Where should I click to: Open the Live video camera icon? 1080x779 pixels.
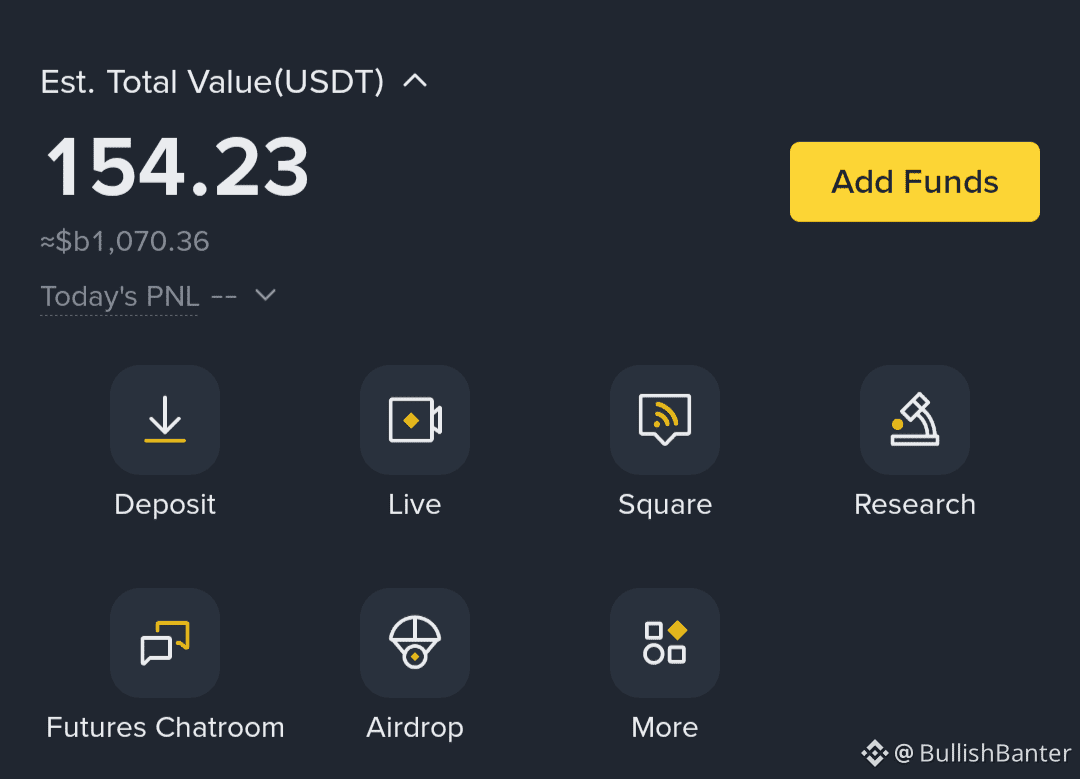tap(415, 419)
